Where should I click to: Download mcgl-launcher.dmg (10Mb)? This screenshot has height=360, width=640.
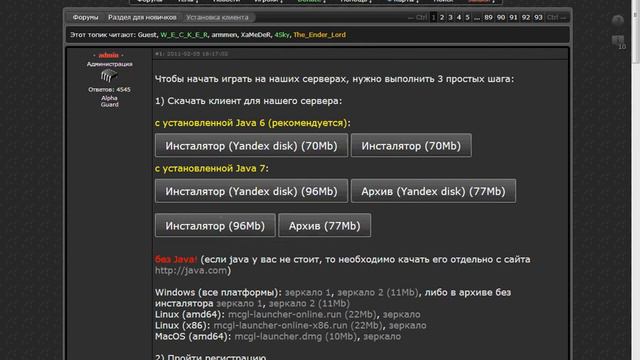[296, 337]
